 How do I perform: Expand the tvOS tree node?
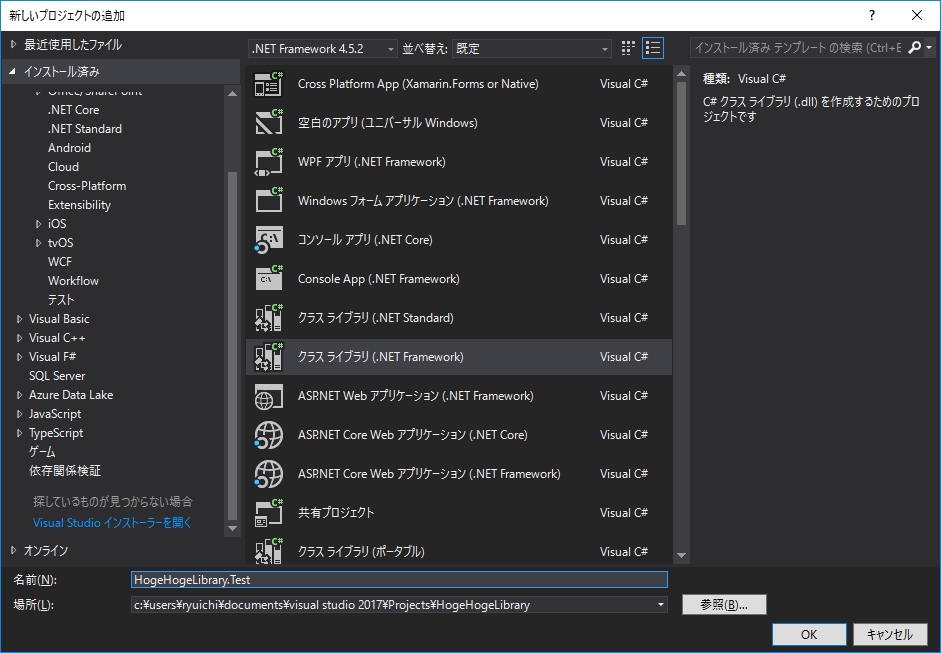38,243
